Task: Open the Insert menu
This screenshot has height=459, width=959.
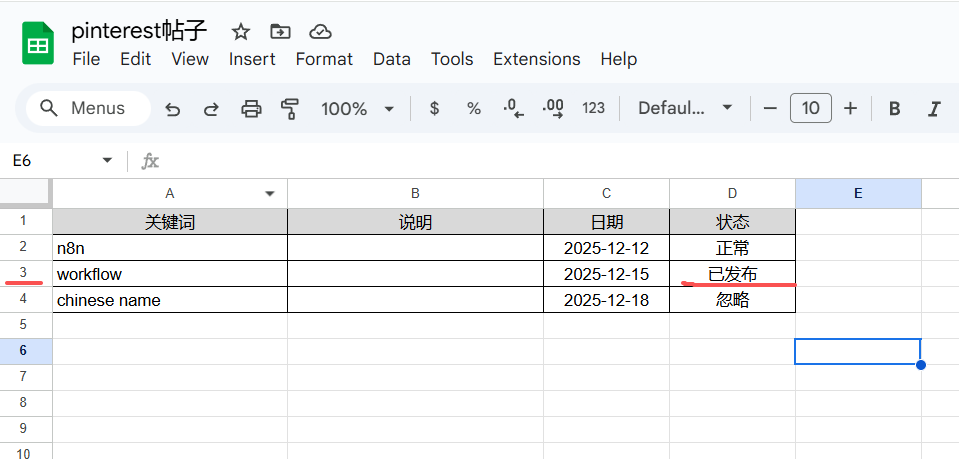Action: click(x=252, y=59)
